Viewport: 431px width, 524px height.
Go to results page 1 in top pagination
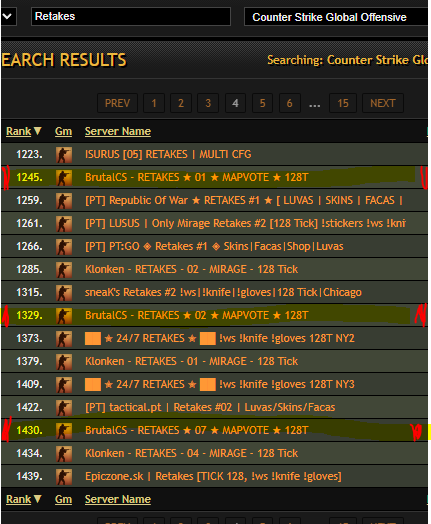coord(154,103)
